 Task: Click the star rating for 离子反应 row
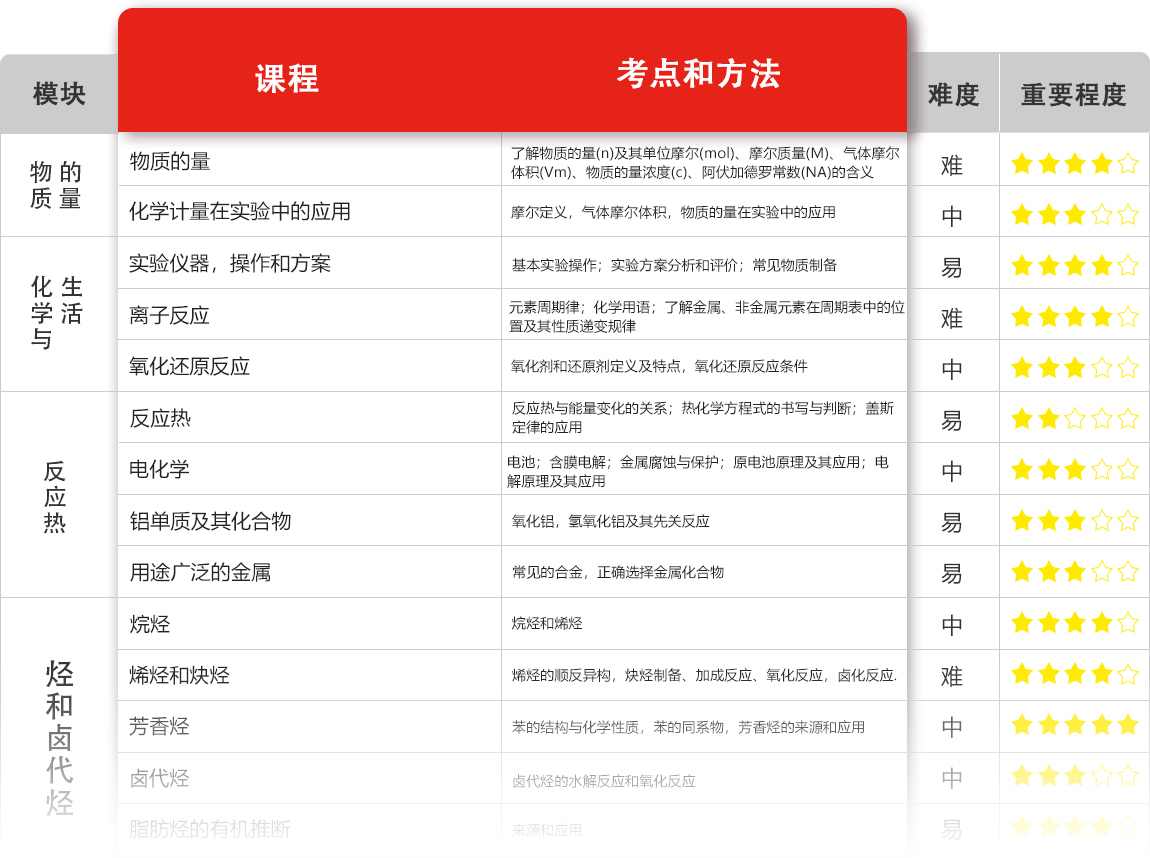(1074, 317)
